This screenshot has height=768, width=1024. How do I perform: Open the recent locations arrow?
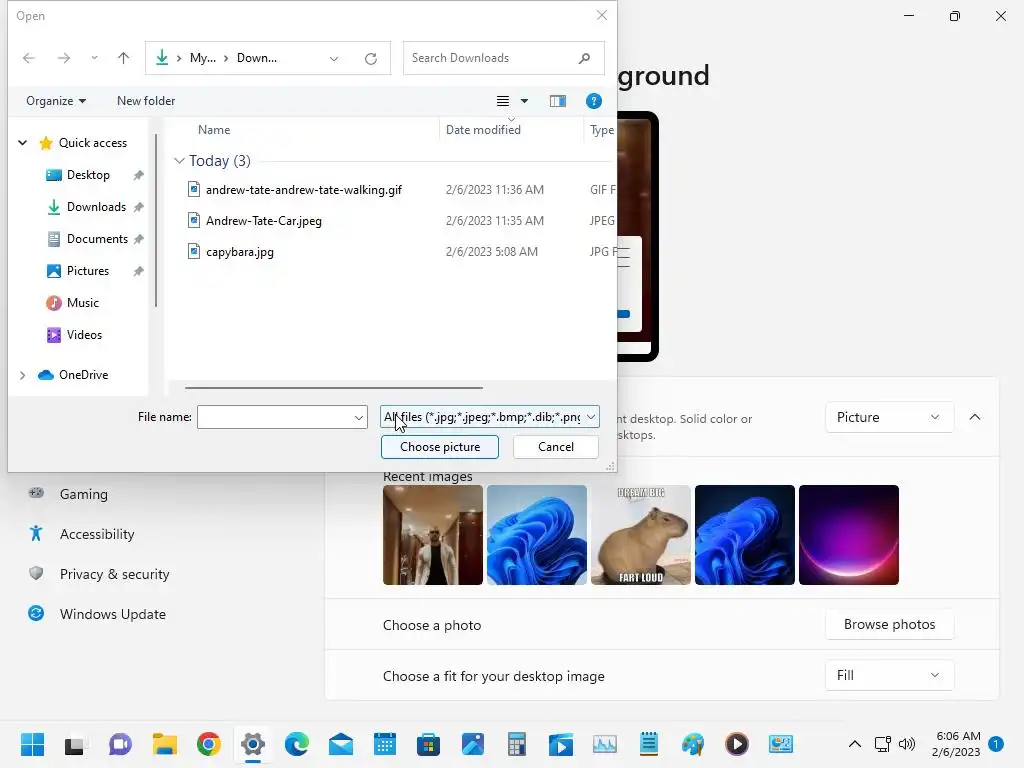tap(95, 58)
